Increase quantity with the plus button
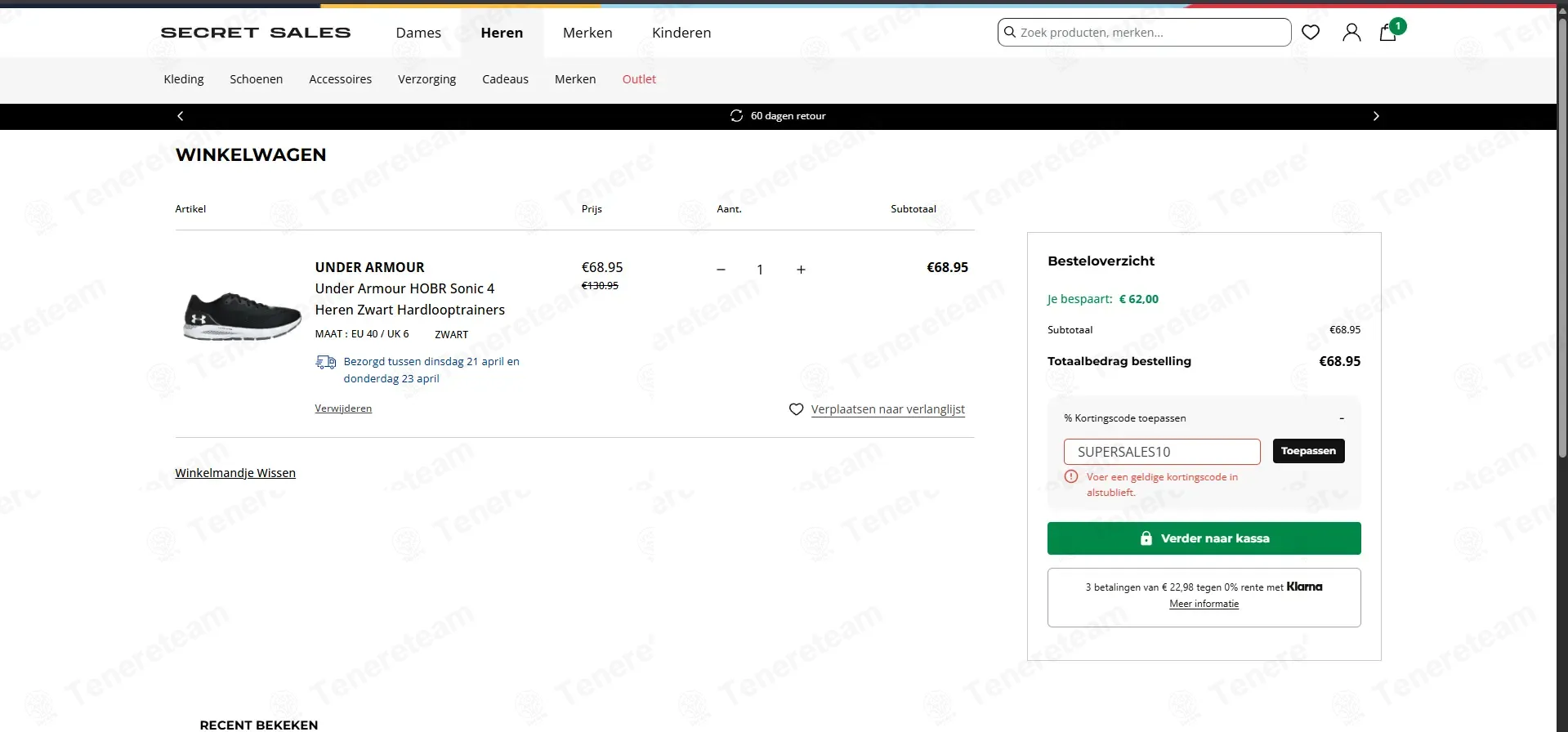The image size is (1568, 732). (801, 270)
